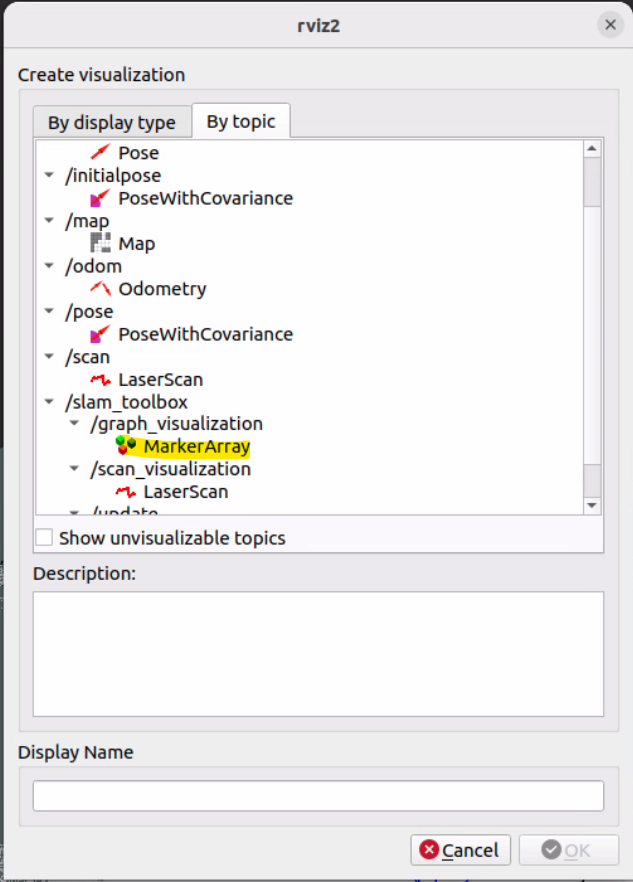
Task: Select the Map grid icon under /map
Action: 101,243
